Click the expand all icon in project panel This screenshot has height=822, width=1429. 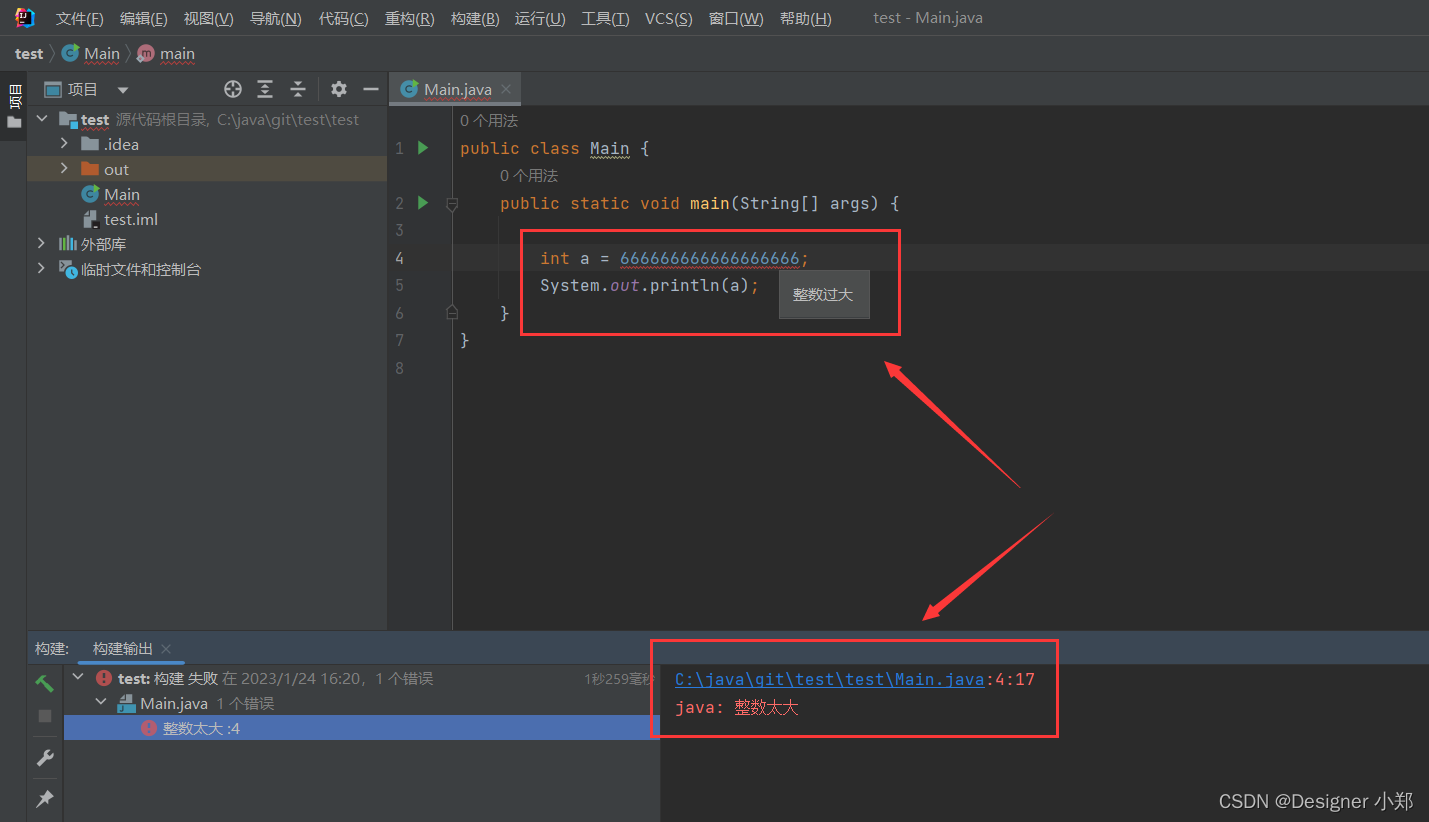pyautogui.click(x=265, y=89)
